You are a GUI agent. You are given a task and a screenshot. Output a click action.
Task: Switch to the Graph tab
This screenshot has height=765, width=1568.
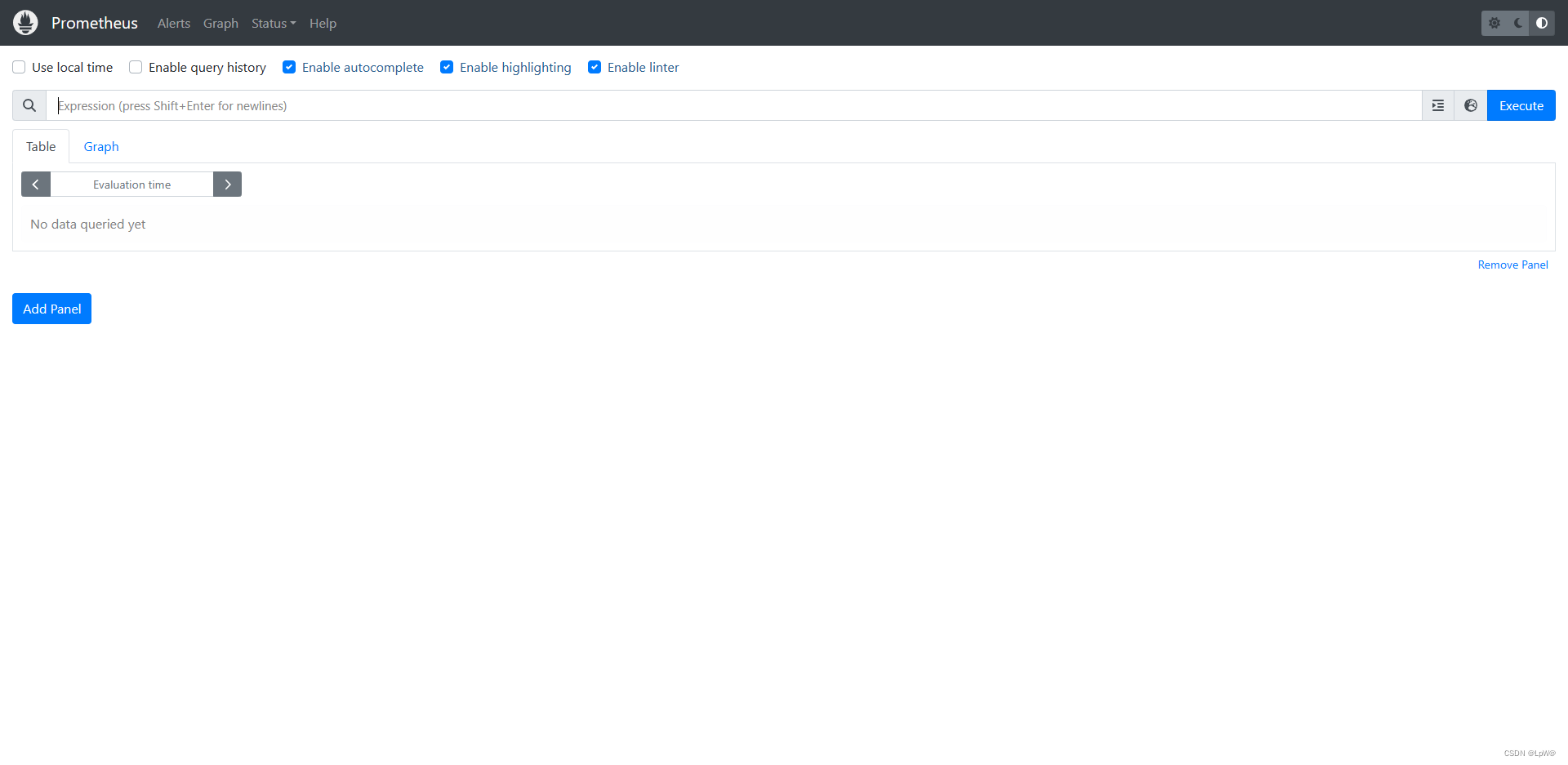100,146
